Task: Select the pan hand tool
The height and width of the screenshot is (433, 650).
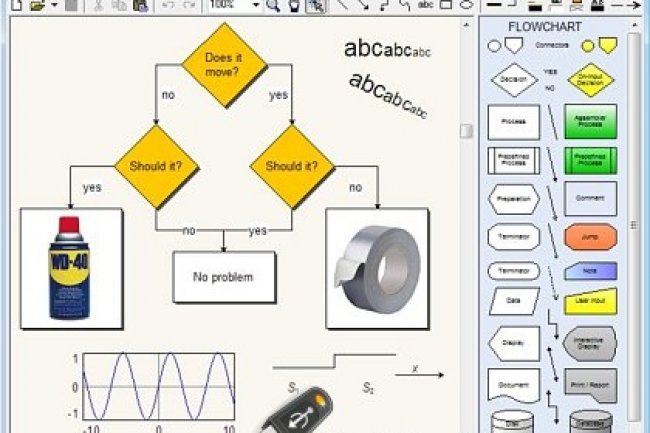Action: [x=294, y=6]
